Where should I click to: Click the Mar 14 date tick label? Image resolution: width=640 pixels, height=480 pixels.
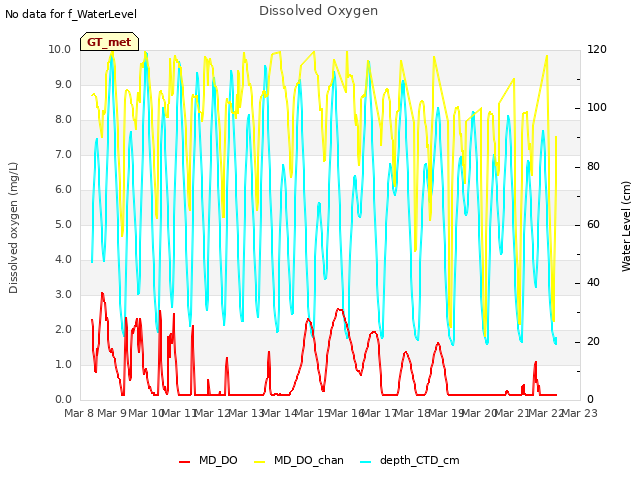279,413
